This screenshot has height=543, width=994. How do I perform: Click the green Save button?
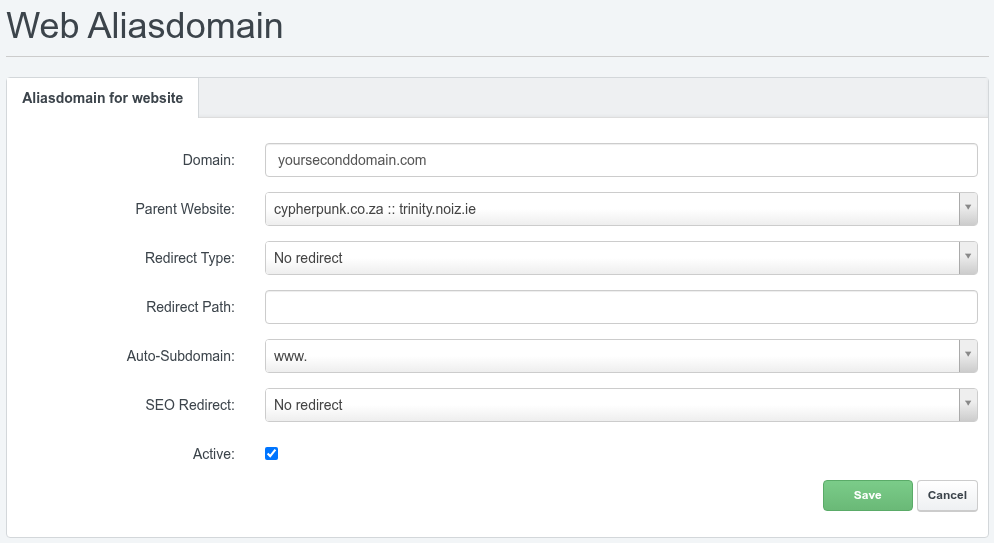(867, 495)
